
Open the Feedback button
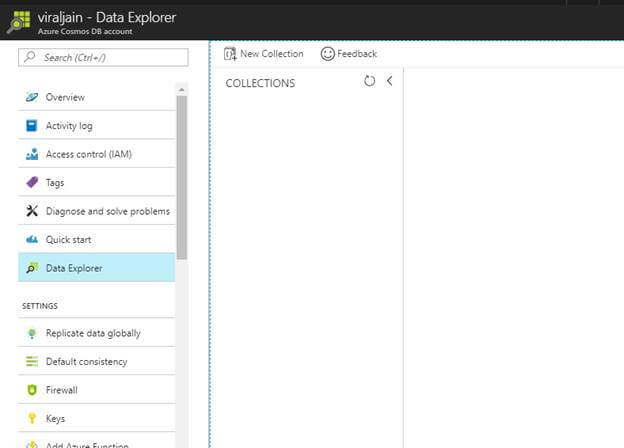[349, 54]
